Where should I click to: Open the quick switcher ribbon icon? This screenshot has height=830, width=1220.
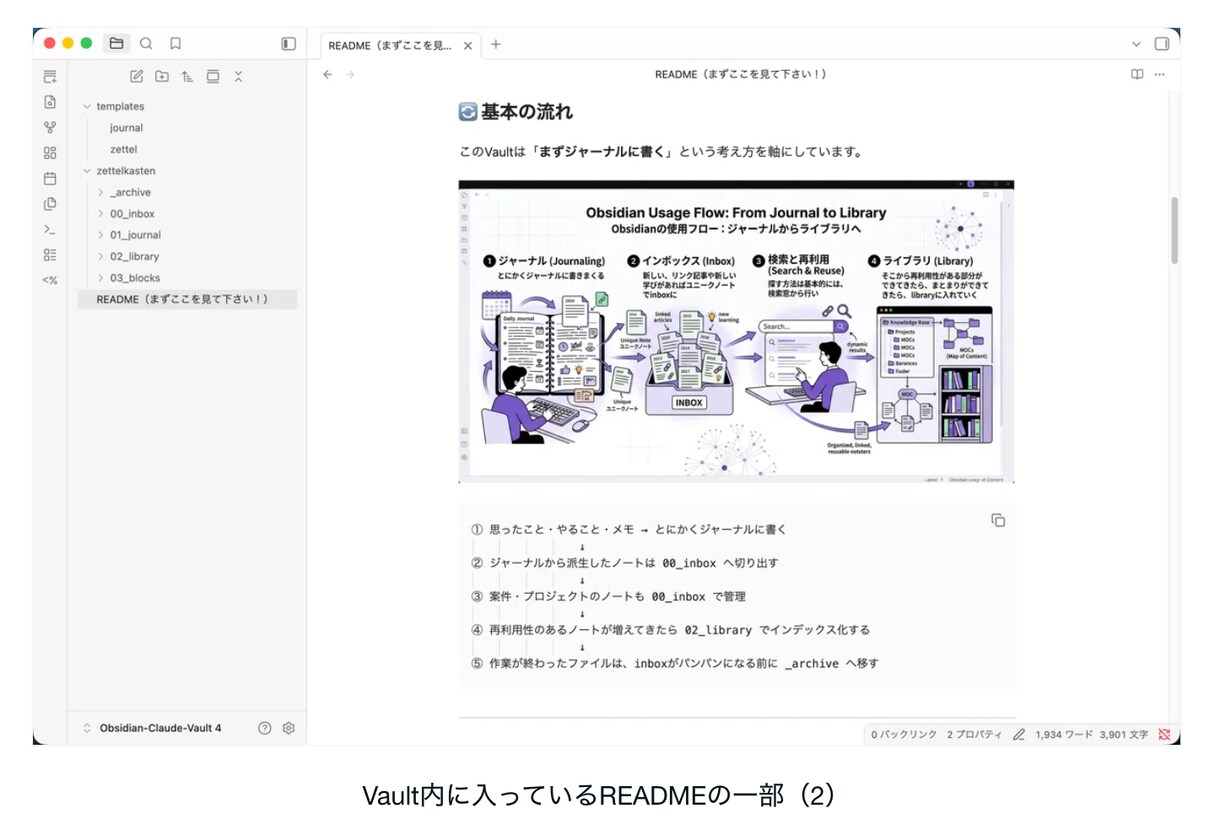click(x=50, y=102)
